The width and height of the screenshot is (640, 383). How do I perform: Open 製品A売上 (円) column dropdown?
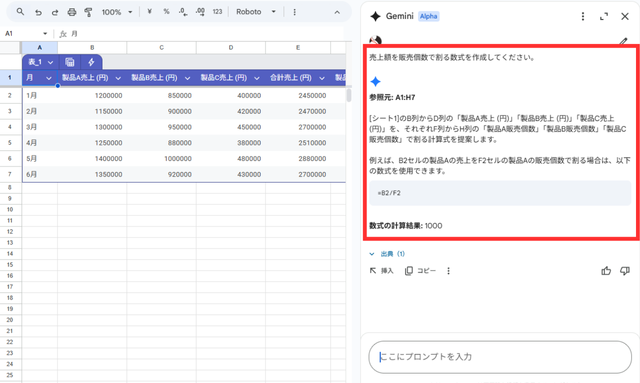(x=118, y=78)
